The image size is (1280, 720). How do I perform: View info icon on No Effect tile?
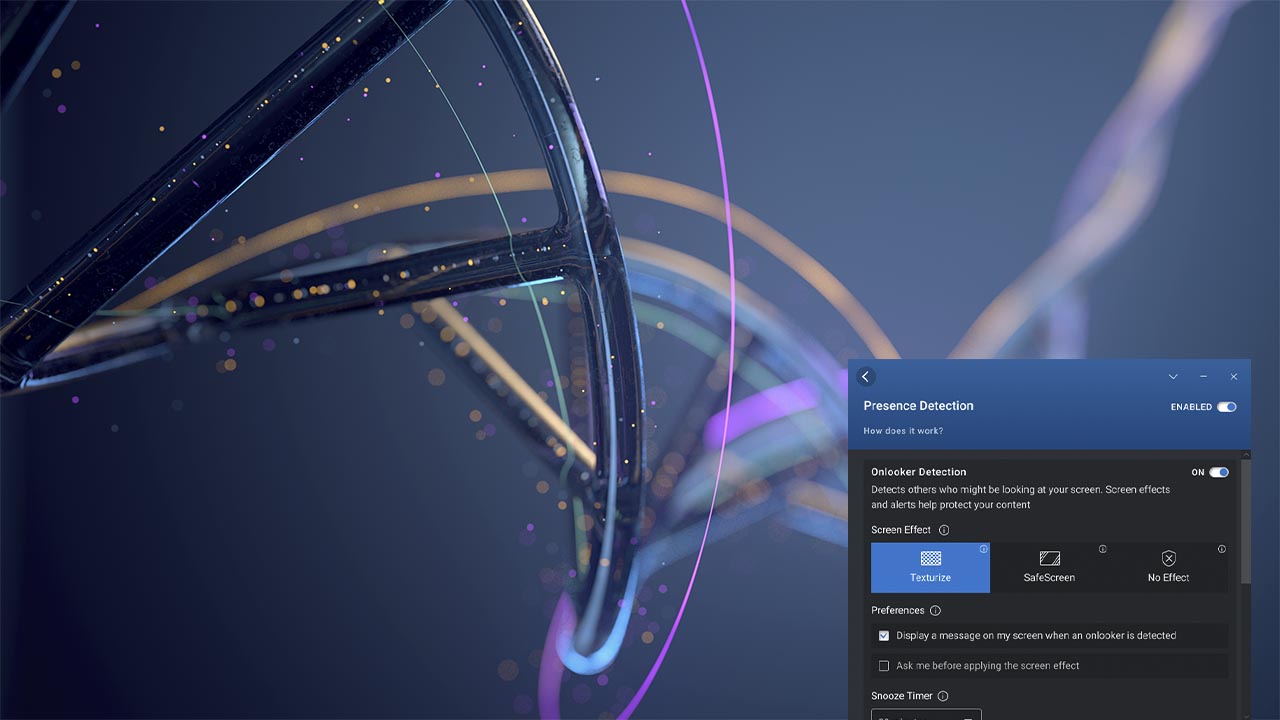tap(1221, 549)
